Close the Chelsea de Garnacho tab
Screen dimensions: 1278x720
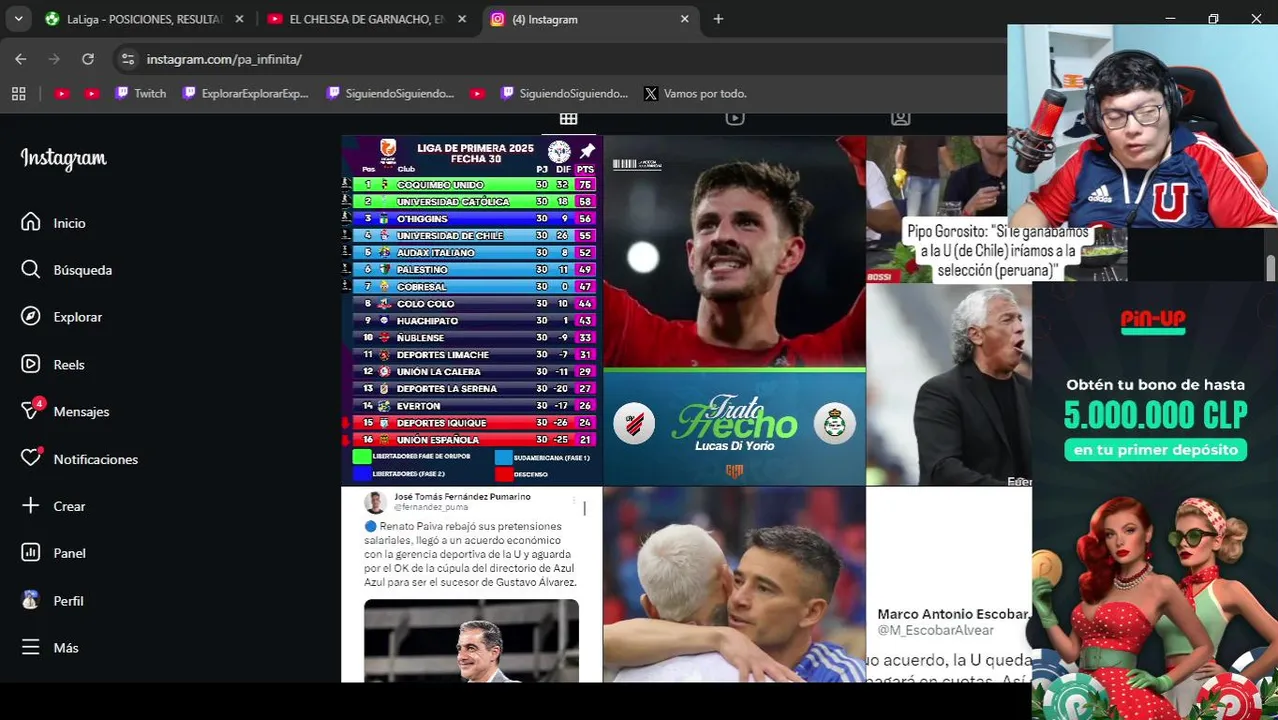462,19
